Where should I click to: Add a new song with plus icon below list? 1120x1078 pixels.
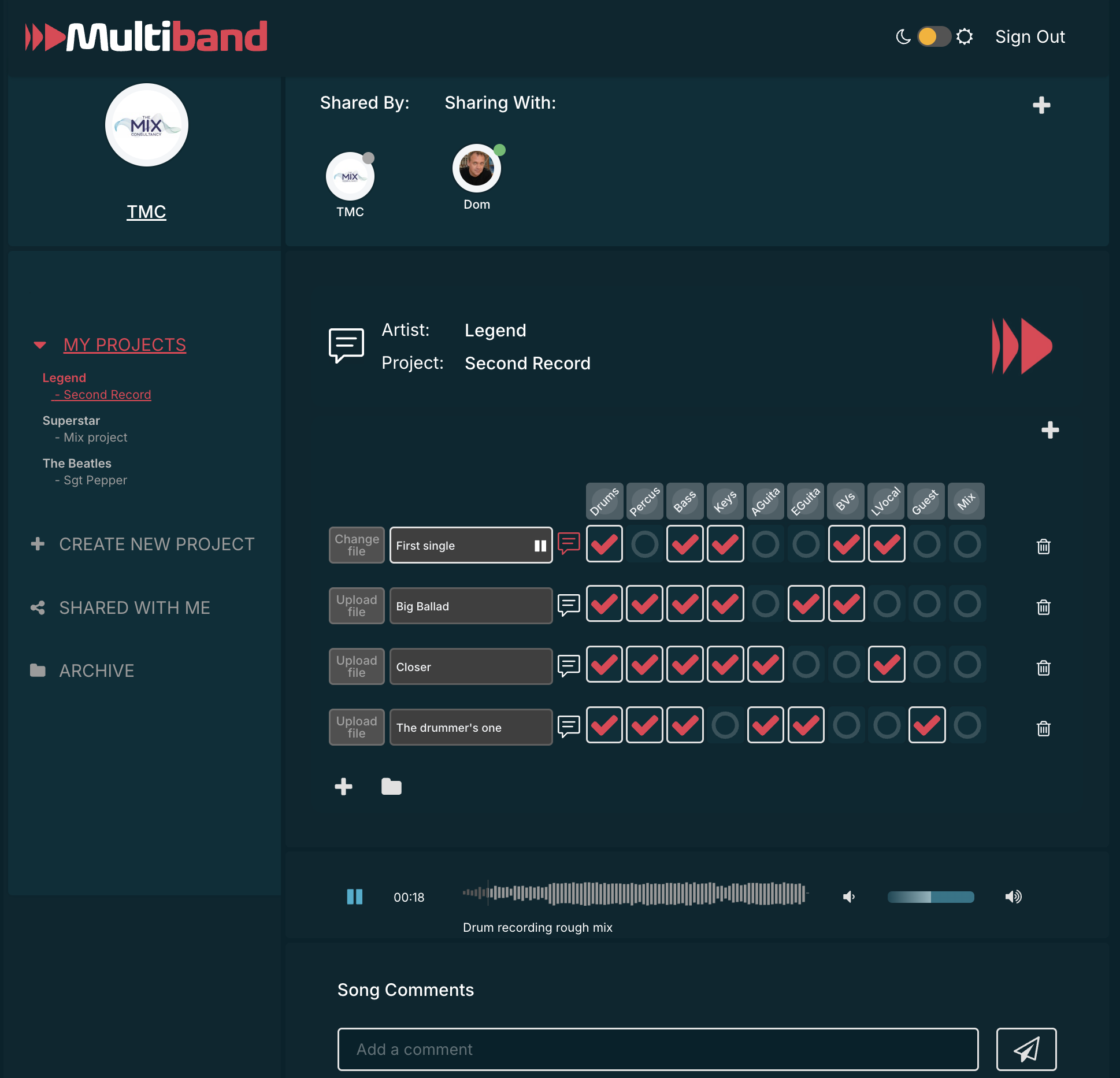343,787
